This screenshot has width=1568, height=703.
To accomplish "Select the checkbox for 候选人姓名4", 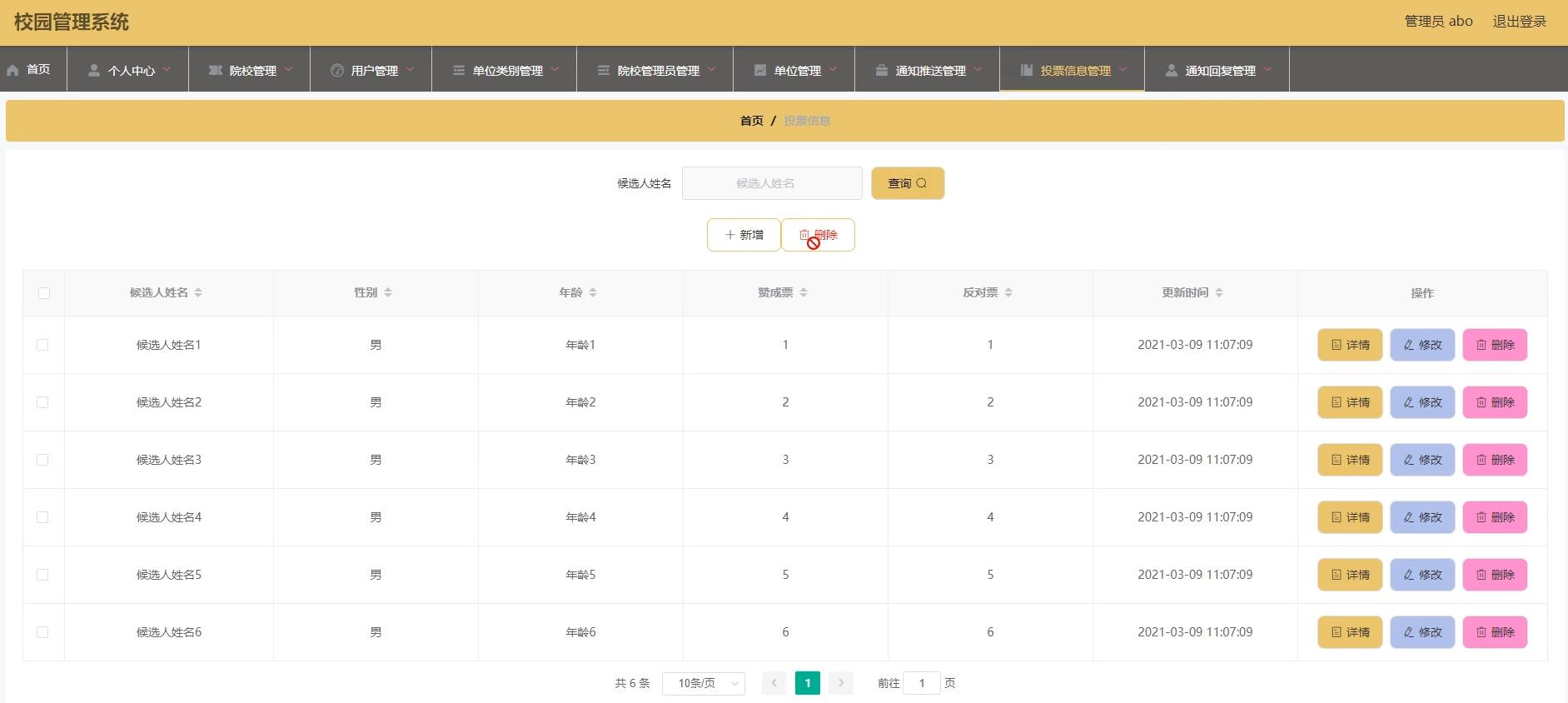I will click(42, 517).
